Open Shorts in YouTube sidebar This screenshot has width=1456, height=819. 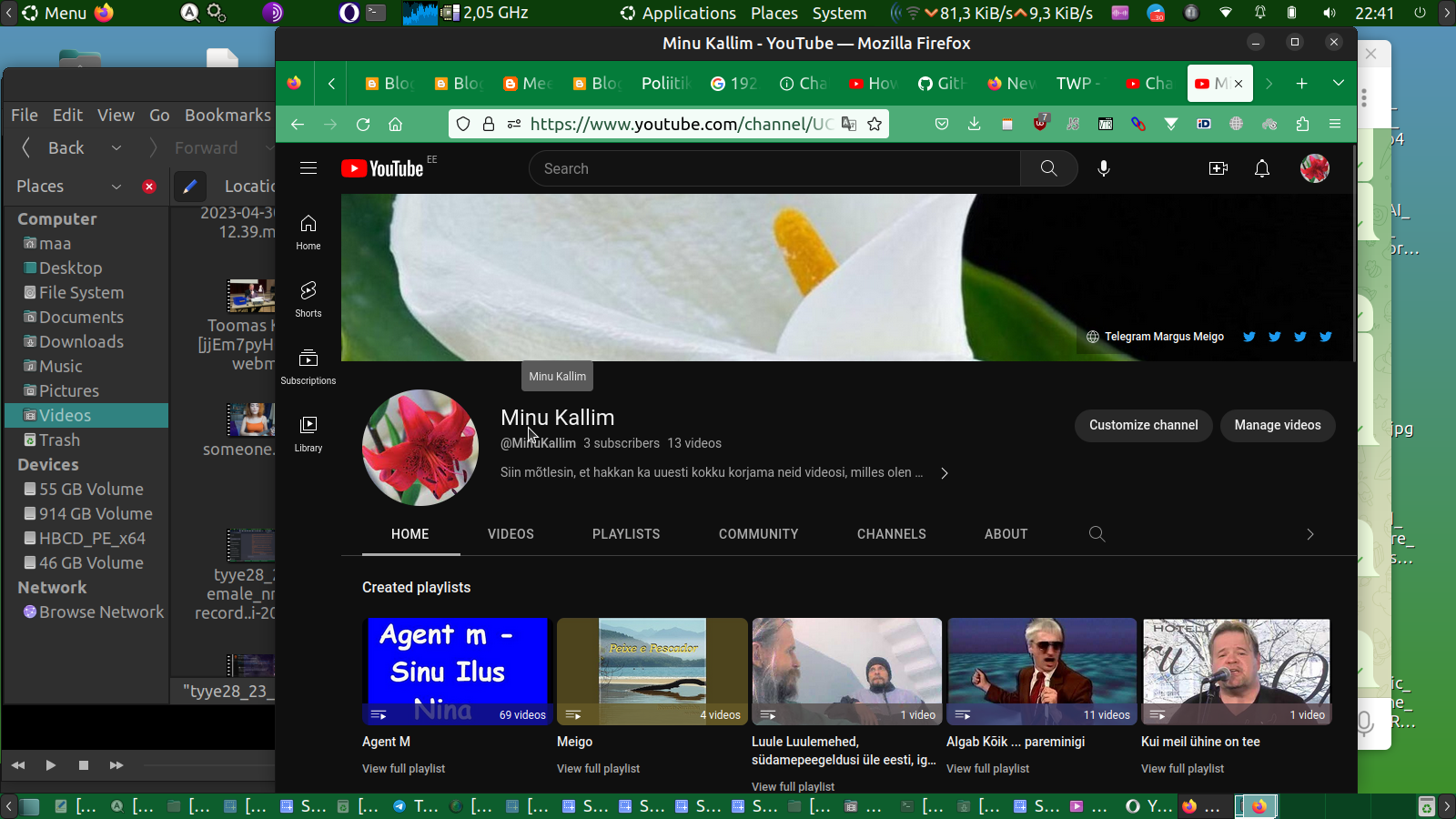(308, 299)
